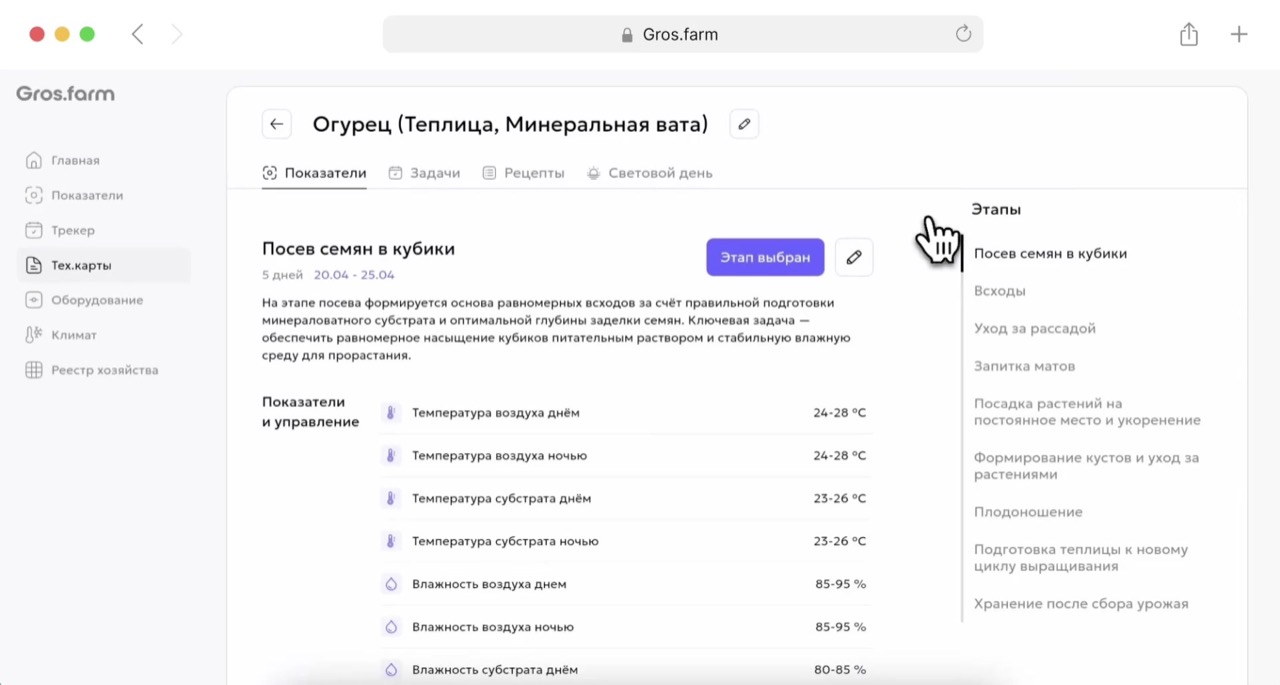Click the Gros.farm logo
Screen dimensions: 1280x685
click(x=65, y=94)
